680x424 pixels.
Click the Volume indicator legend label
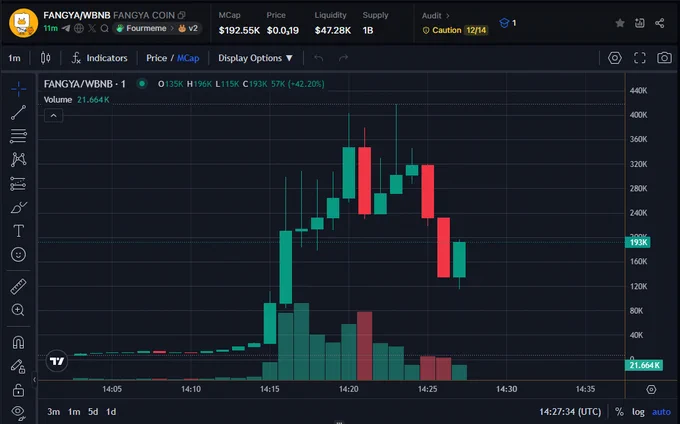point(58,100)
